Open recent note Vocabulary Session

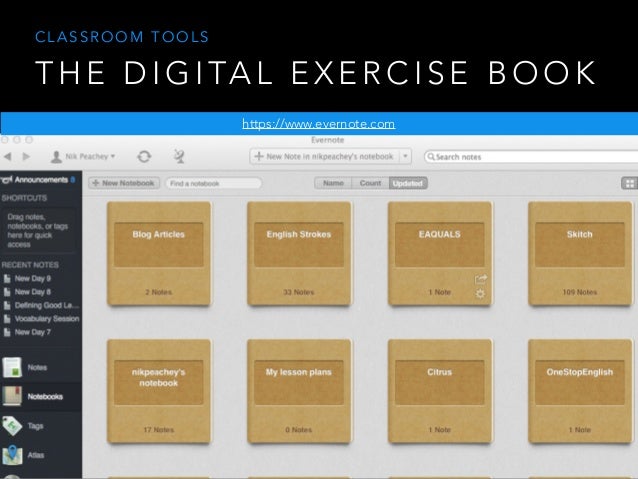(x=41, y=319)
